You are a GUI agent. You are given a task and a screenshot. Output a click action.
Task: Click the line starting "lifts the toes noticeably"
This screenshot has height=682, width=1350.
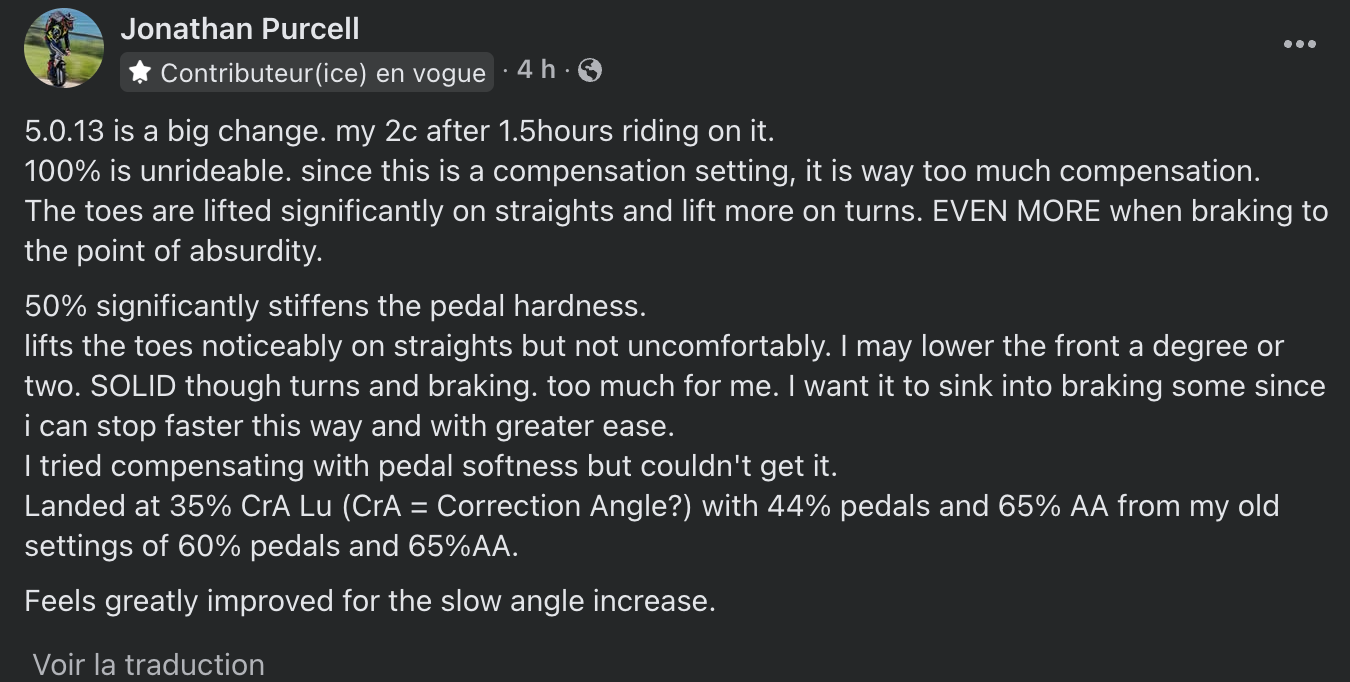[x=654, y=346]
